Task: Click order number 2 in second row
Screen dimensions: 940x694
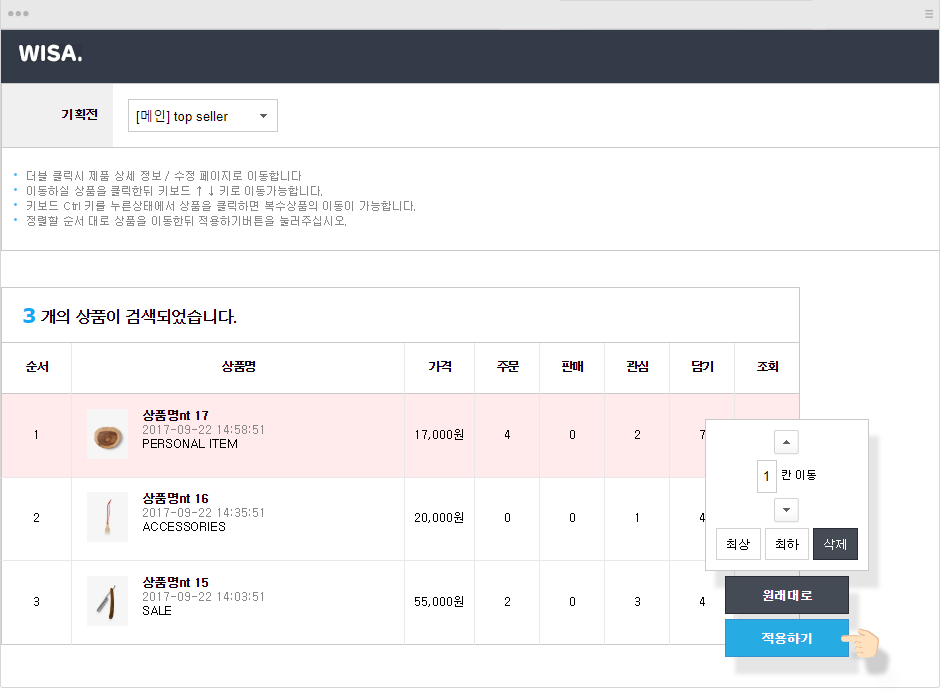Action: 37,517
